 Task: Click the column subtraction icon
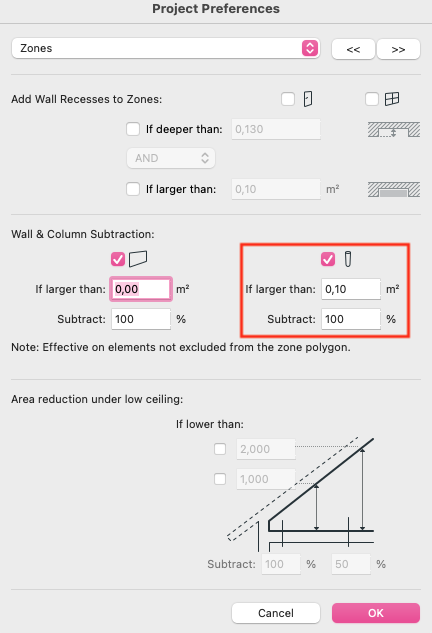click(348, 259)
